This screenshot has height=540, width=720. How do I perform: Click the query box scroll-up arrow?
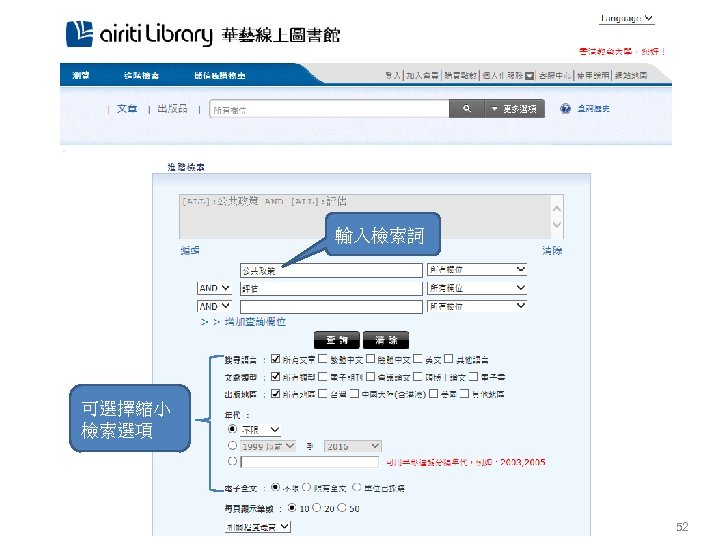pyautogui.click(x=557, y=208)
